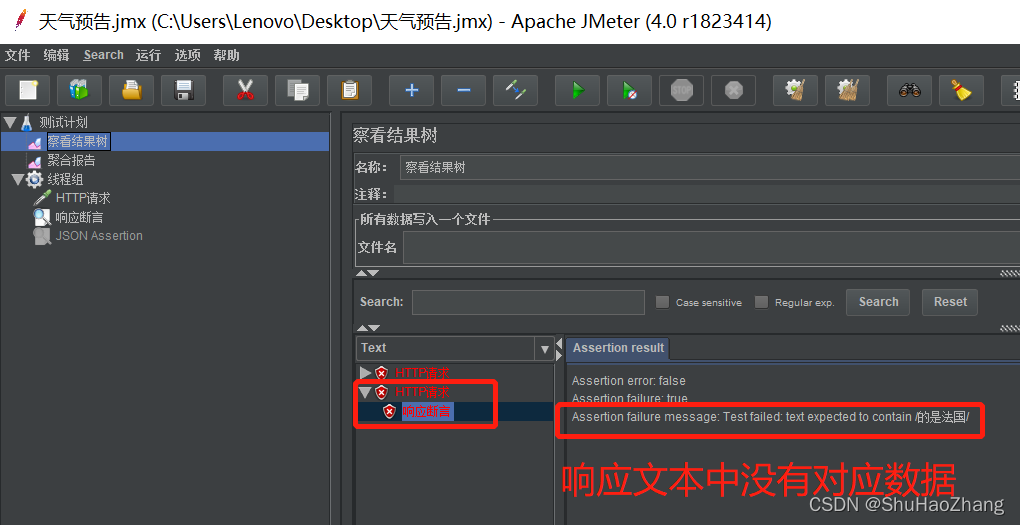Select disabled JSON Assertion node

click(99, 236)
